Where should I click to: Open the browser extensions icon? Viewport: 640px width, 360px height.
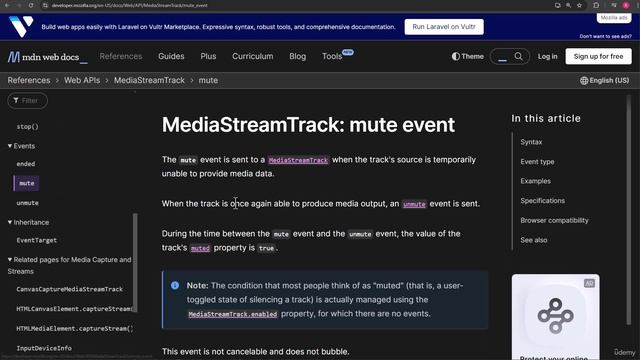point(596,5)
